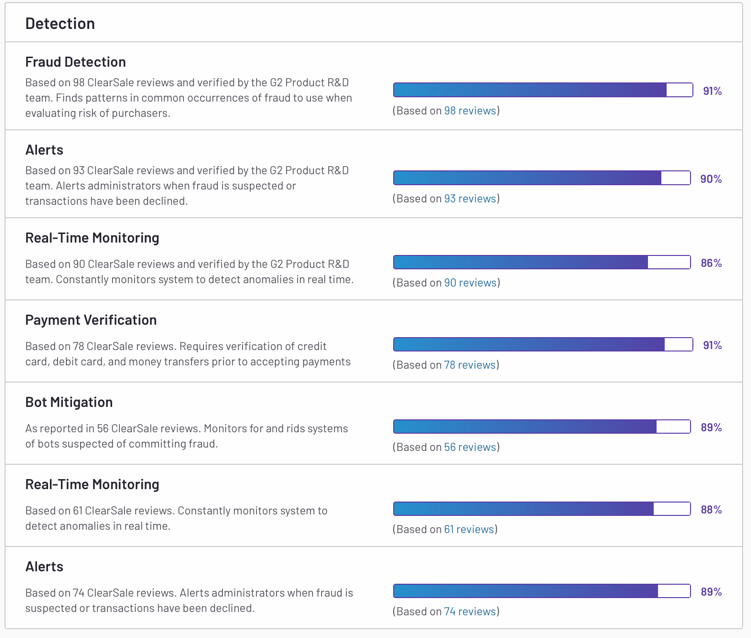Click the 74 reviews link
The width and height of the screenshot is (751, 638).
tap(470, 611)
